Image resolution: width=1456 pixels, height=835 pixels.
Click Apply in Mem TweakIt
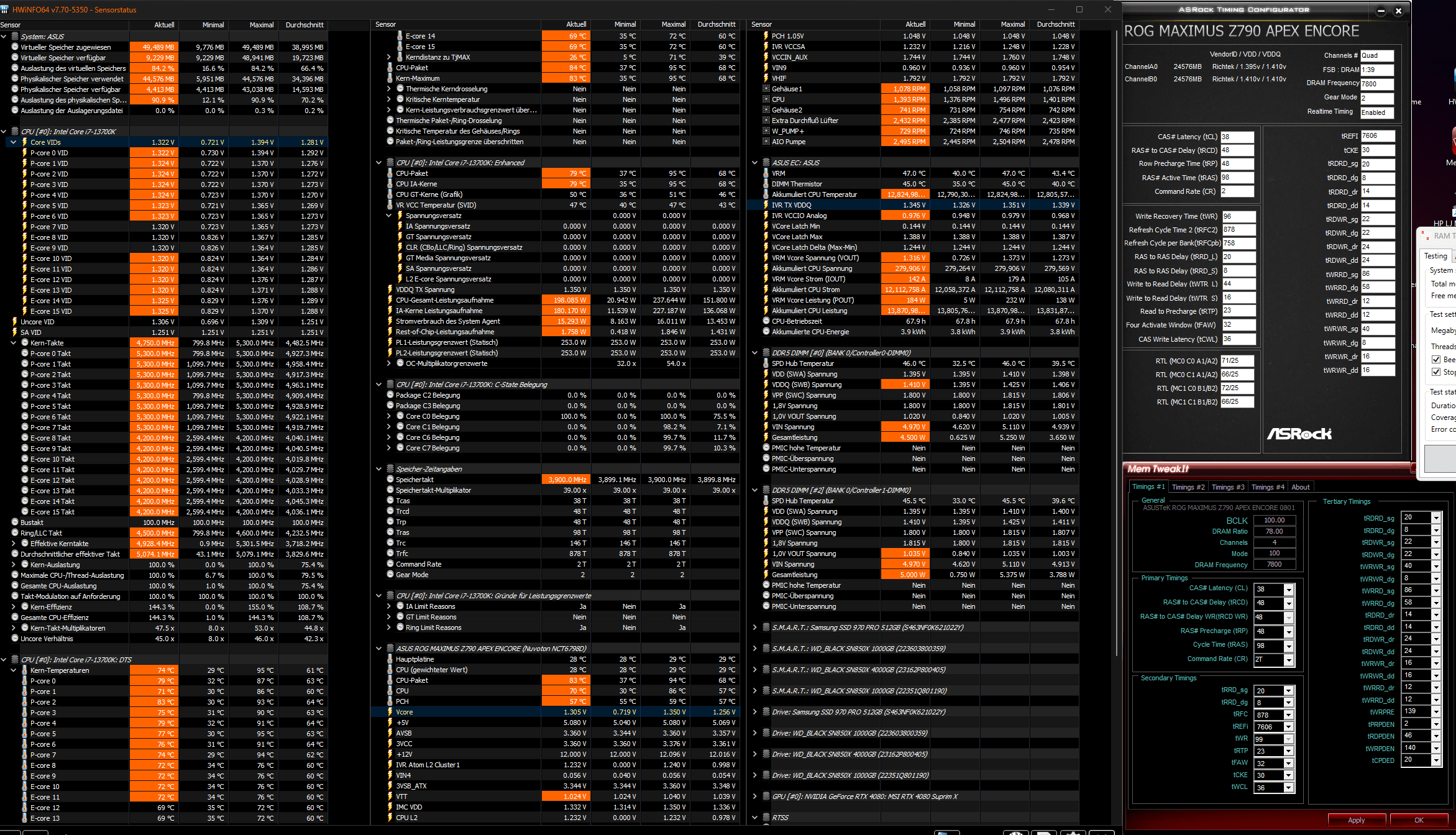(x=1357, y=820)
